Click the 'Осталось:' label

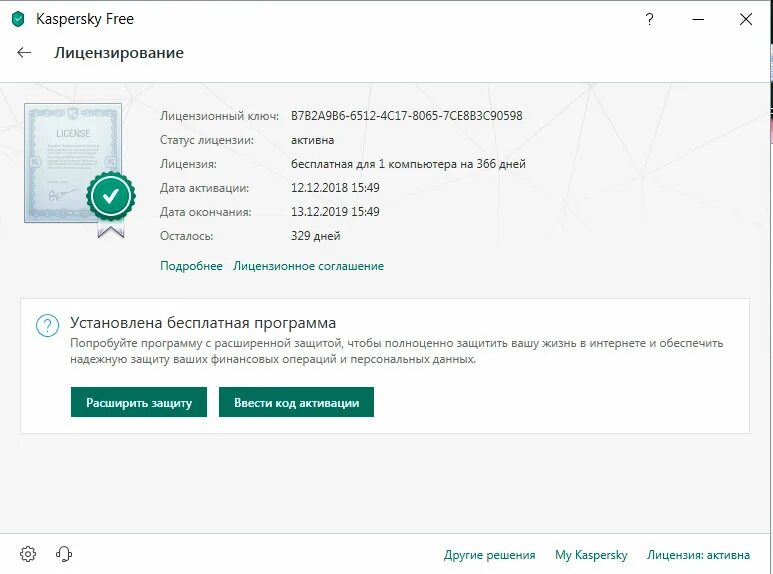click(x=186, y=236)
